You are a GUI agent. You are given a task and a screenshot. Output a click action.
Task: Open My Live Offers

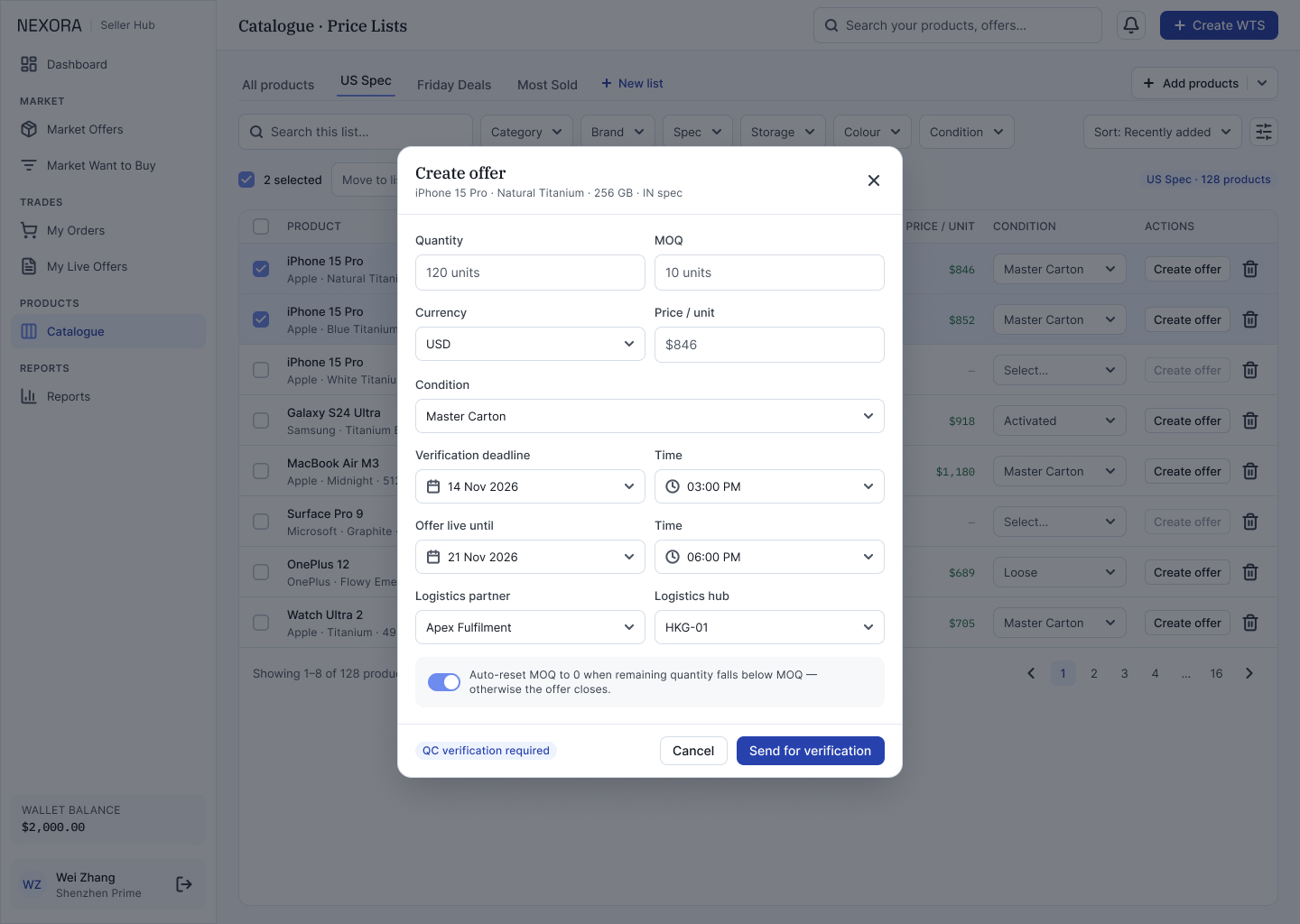[108, 266]
